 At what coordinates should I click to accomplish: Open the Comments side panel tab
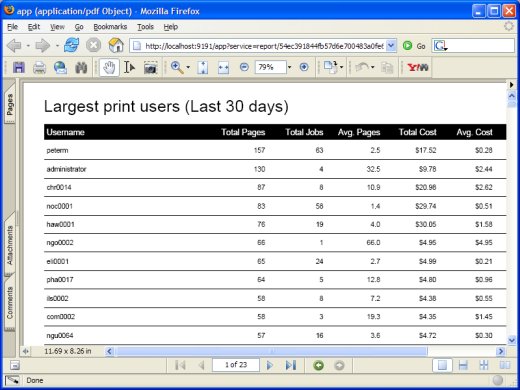10,303
